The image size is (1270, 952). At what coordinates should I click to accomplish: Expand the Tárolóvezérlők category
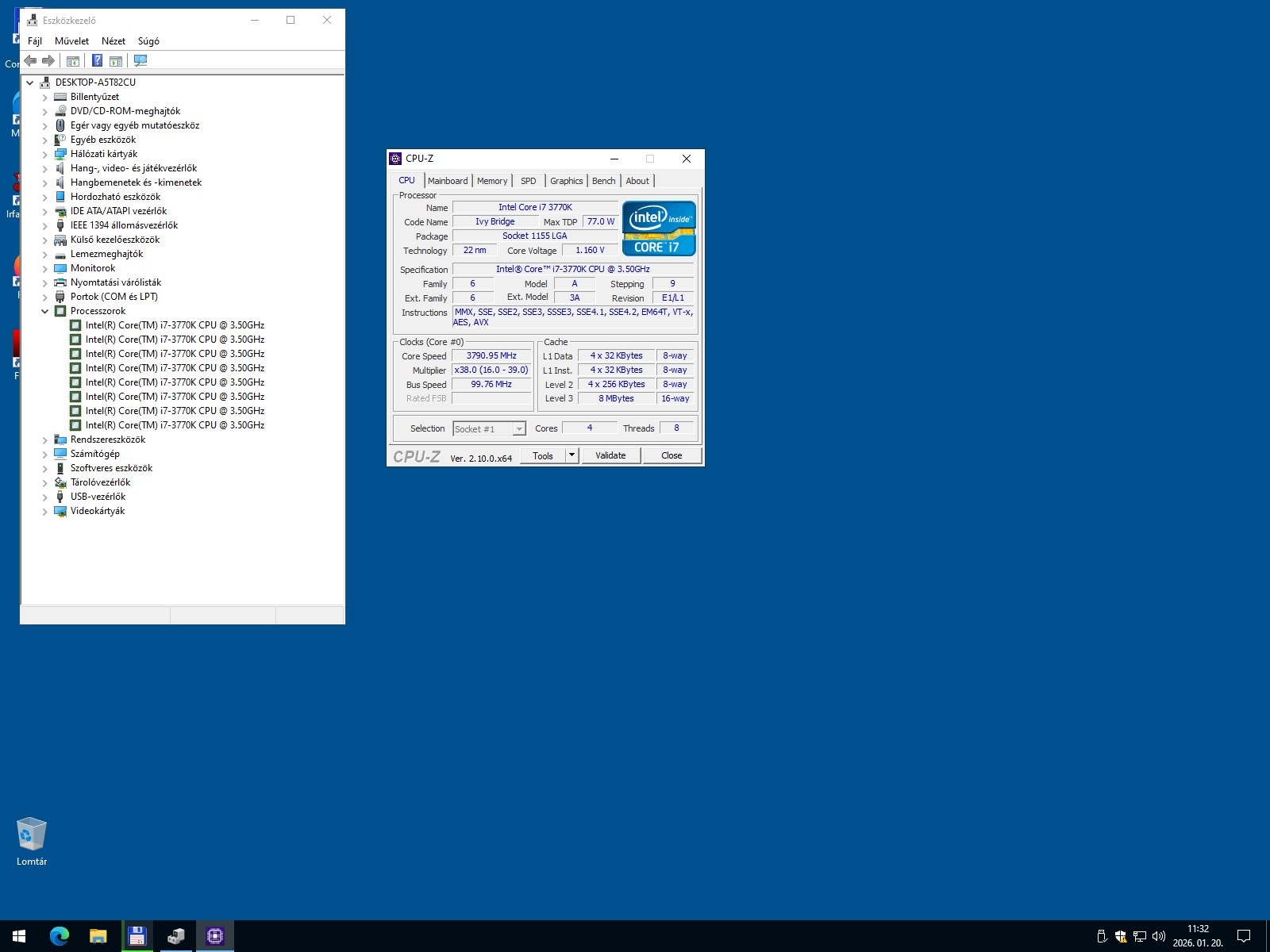[44, 482]
